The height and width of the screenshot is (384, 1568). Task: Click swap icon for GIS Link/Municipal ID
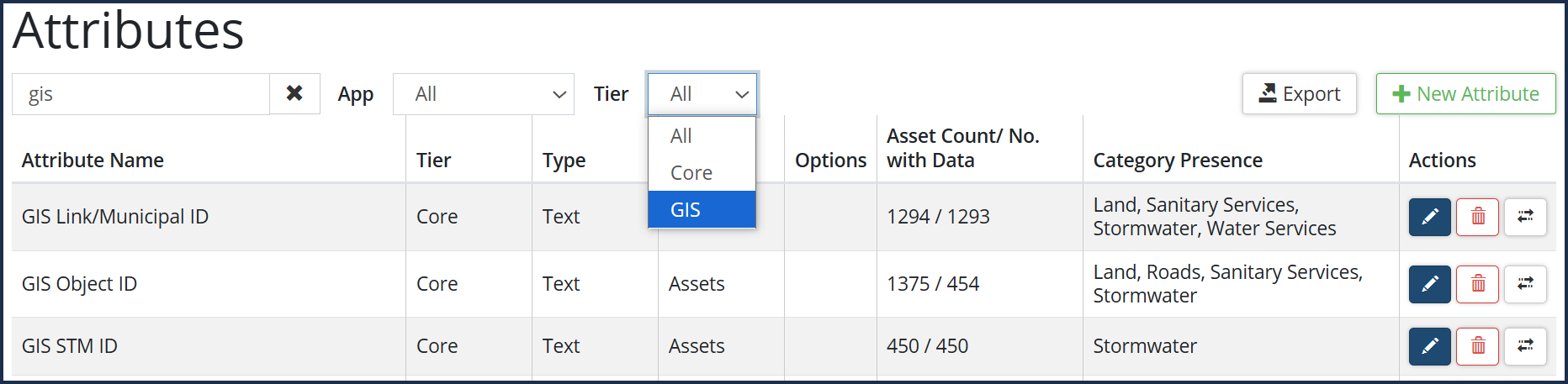[x=1525, y=217]
